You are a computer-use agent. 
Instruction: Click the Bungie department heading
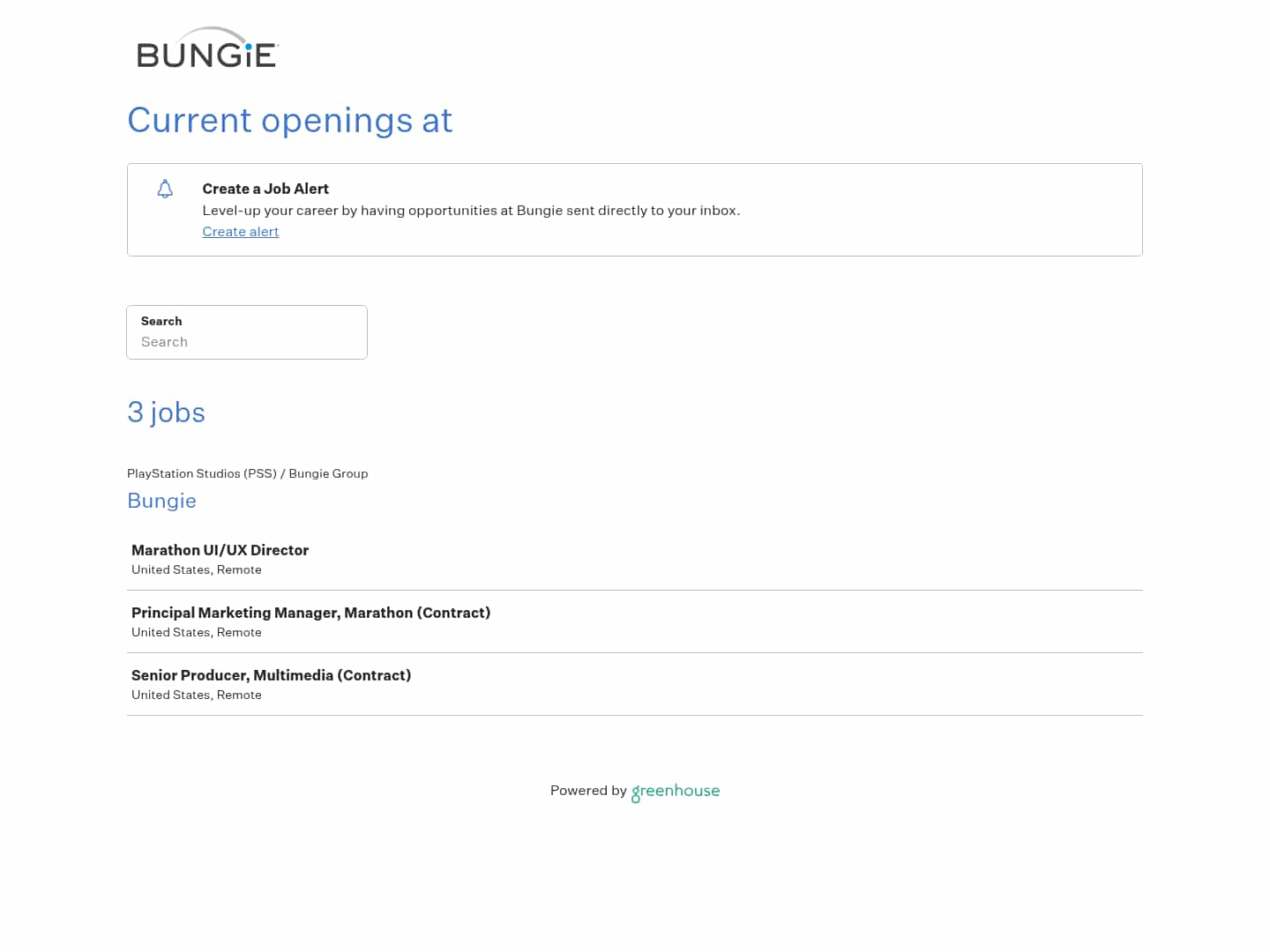coord(161,501)
